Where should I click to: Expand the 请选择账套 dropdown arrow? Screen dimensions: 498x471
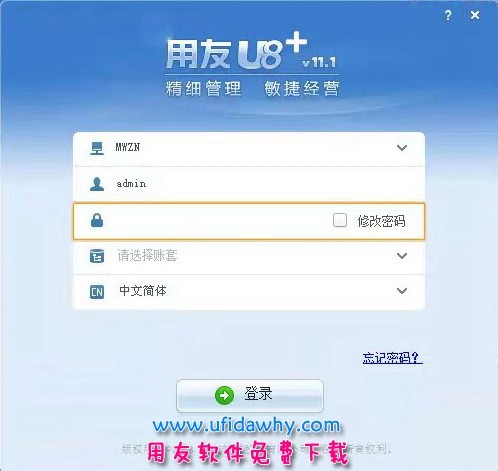click(x=402, y=256)
